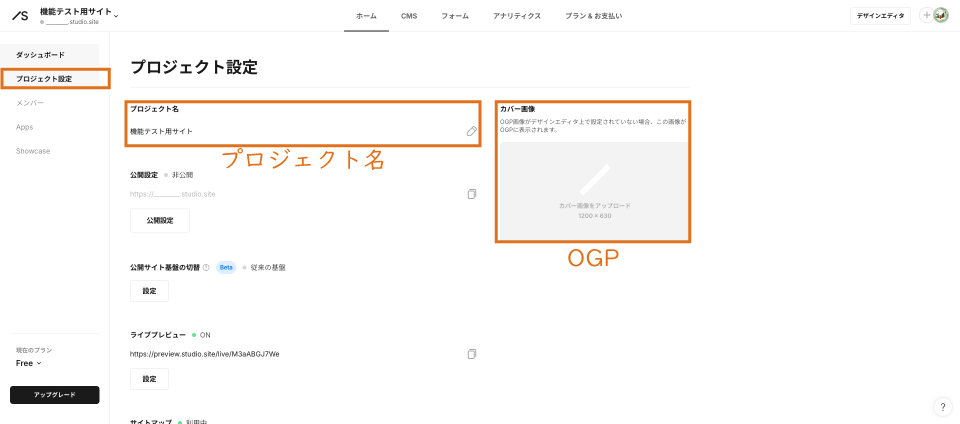Screen dimensions: 960x424
Task: Open the アナリティクス tab
Action: (x=517, y=16)
